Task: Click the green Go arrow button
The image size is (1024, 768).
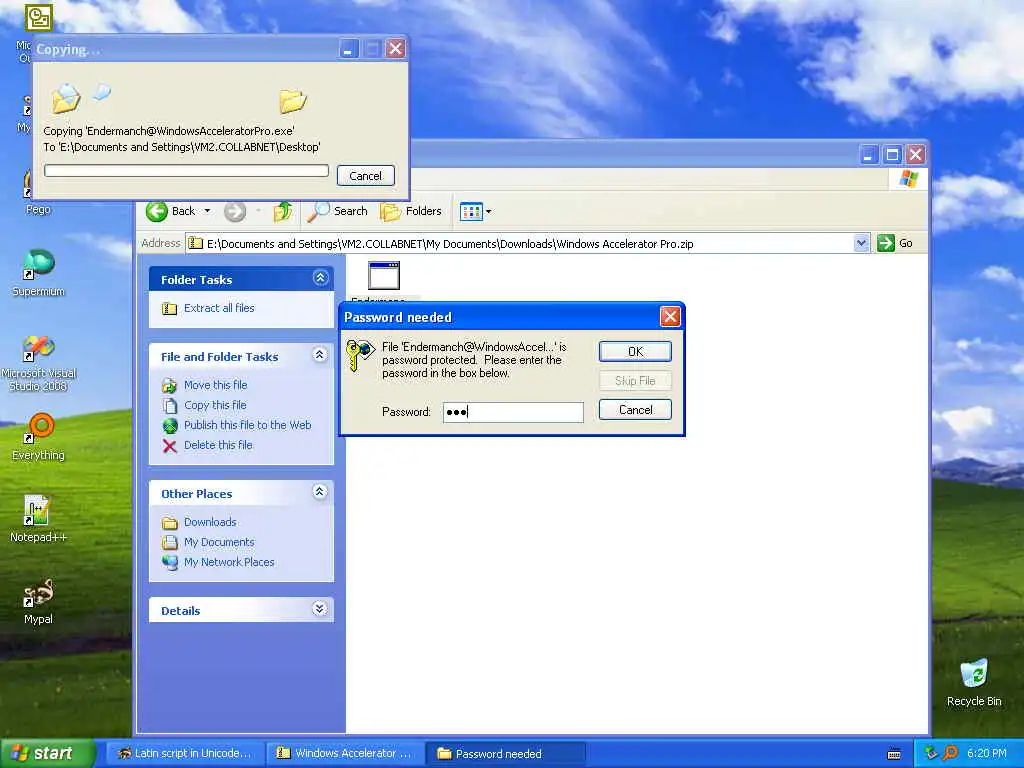Action: [886, 244]
